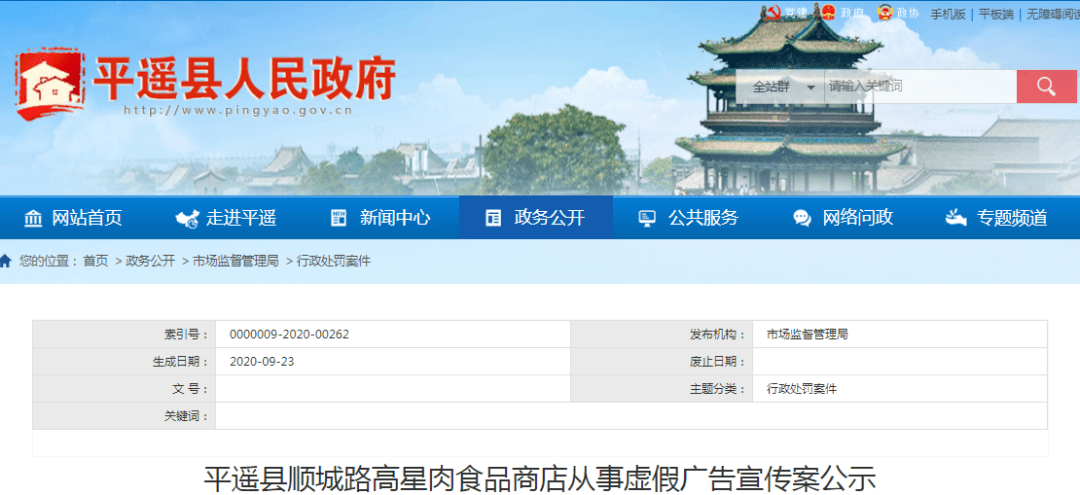This screenshot has width=1080, height=495.
Task: Click 市场监督管理局 in the breadcrumb
Action: click(236, 261)
